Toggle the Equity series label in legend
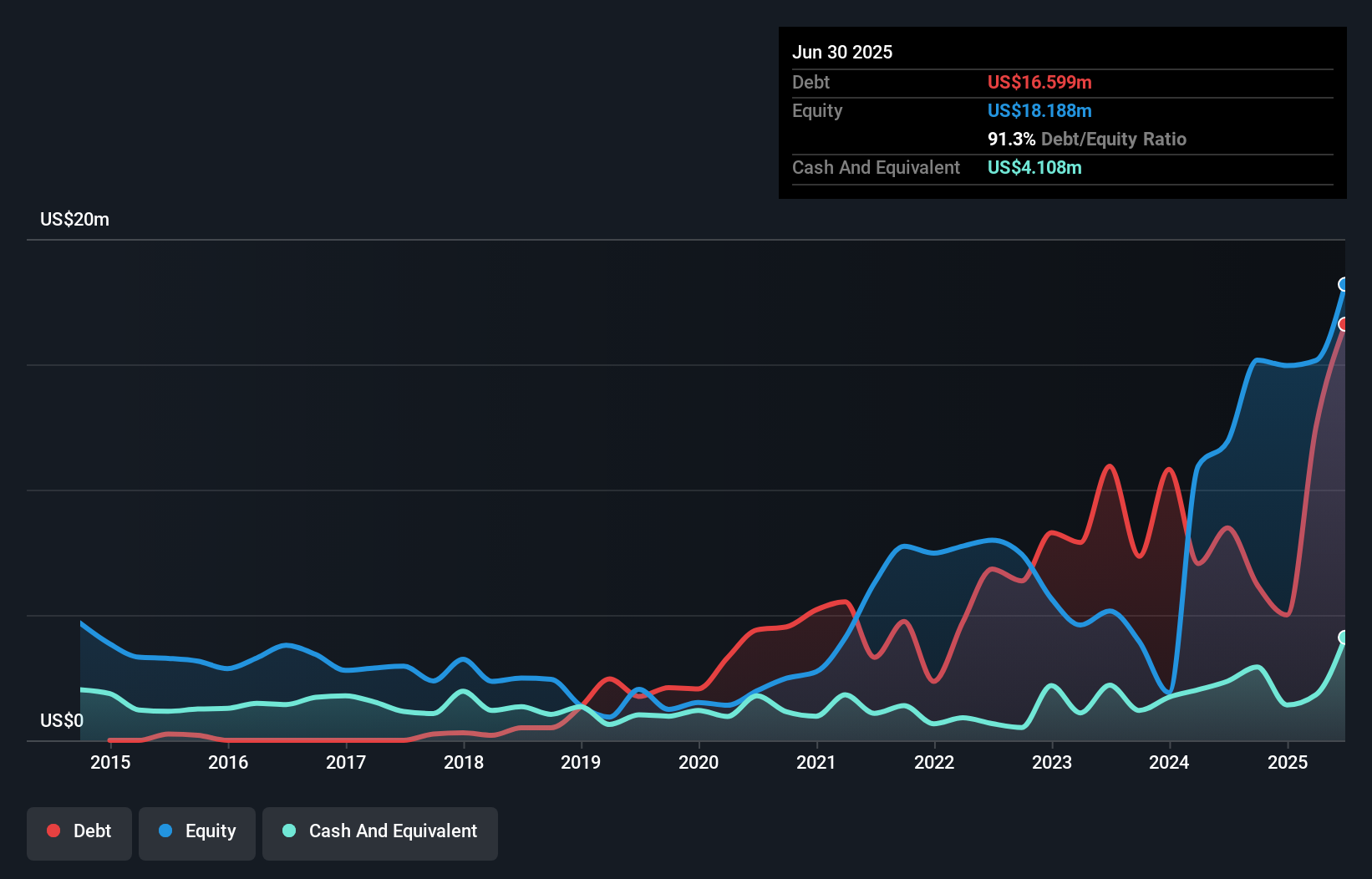This screenshot has width=1372, height=879. (211, 831)
